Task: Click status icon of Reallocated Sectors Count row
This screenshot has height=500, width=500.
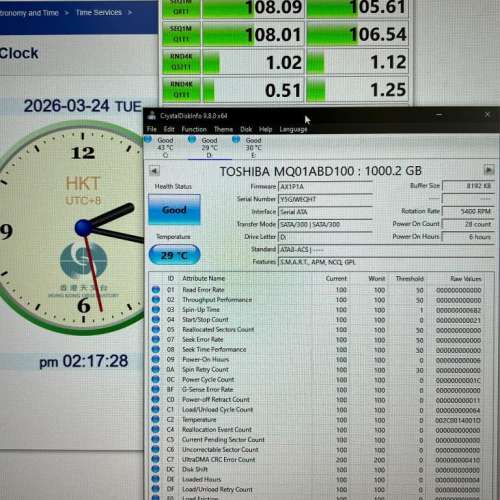Action: click(x=156, y=329)
